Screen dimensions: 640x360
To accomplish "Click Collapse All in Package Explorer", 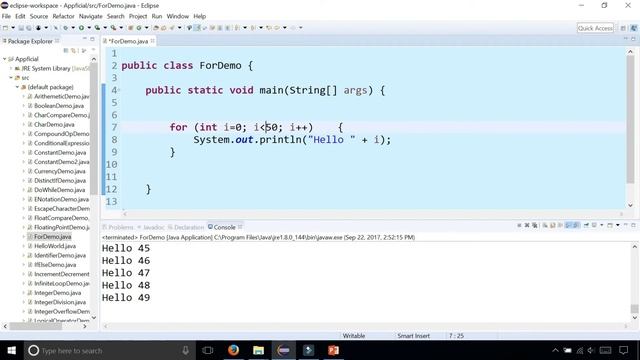I will click(x=66, y=50).
